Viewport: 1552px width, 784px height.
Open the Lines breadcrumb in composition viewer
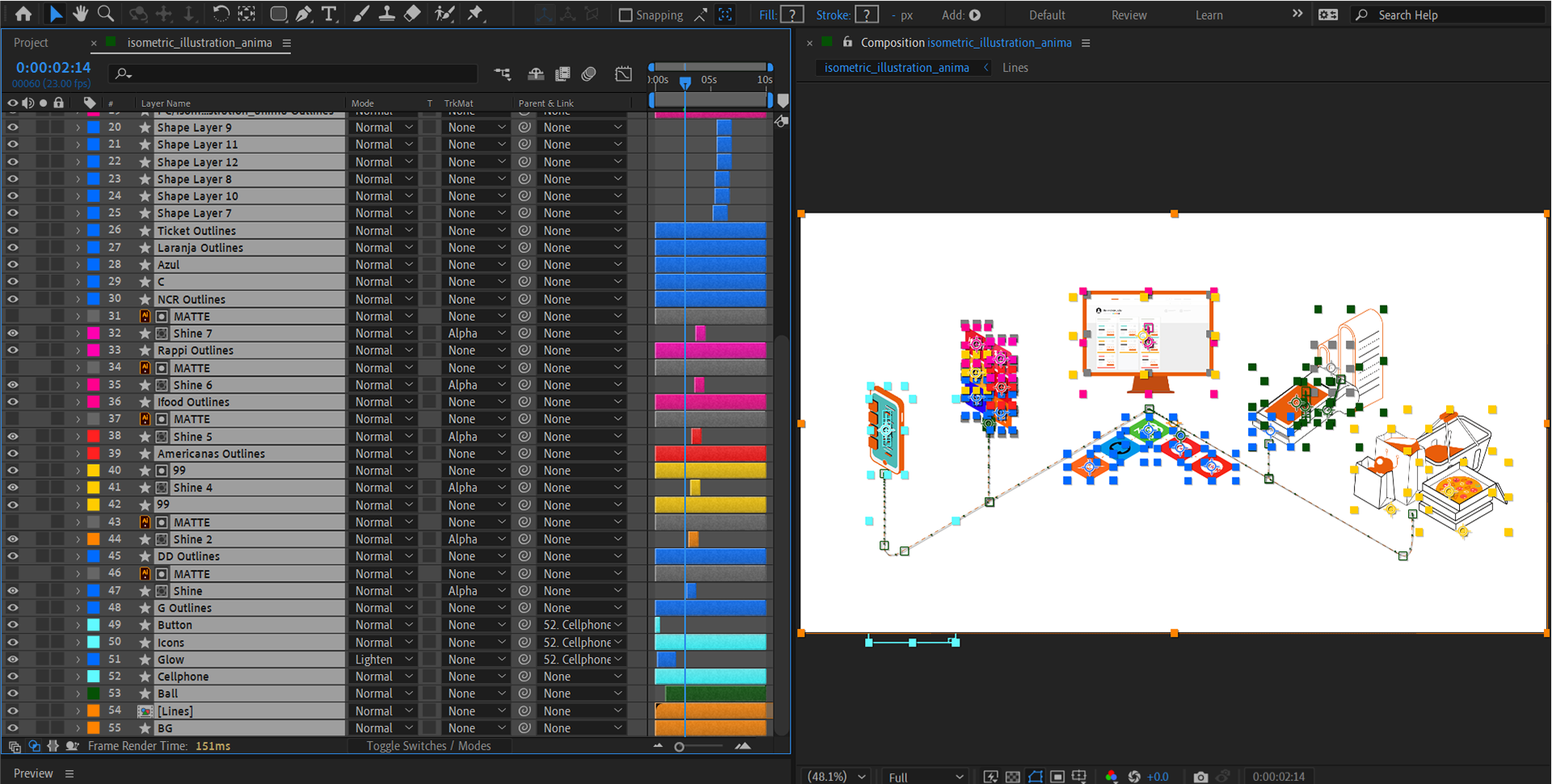pos(1015,68)
